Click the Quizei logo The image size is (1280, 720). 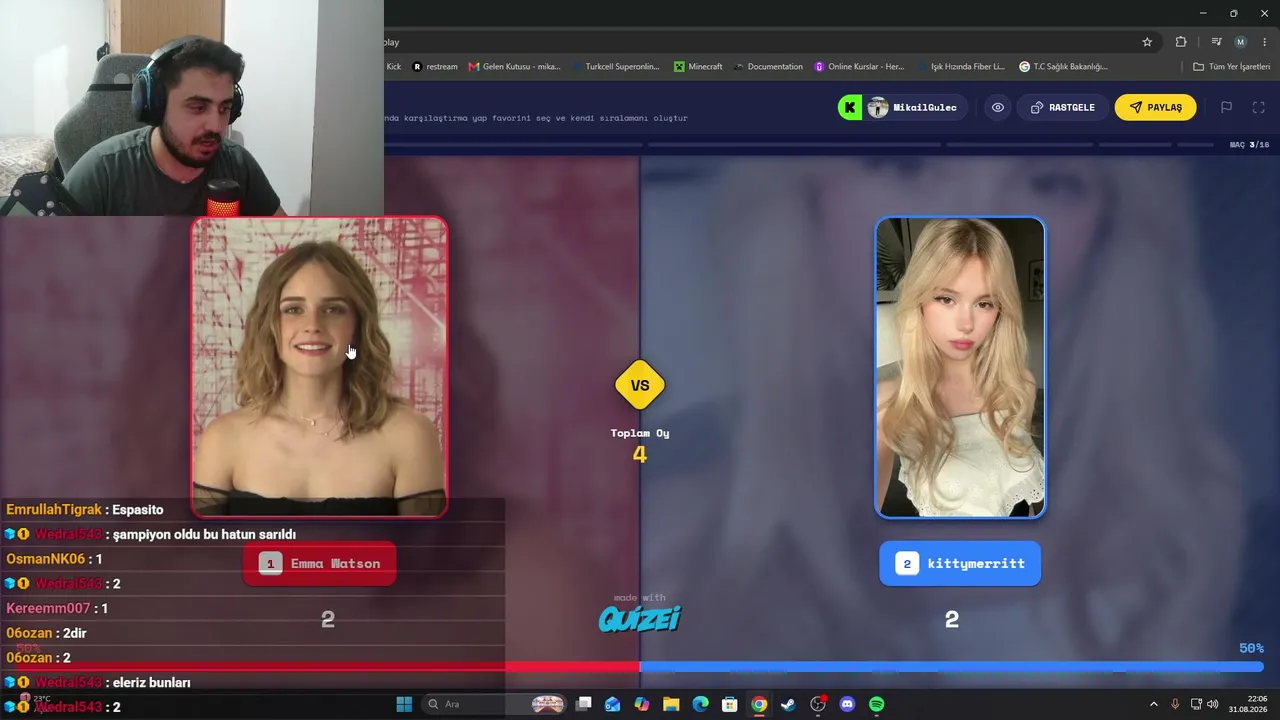click(x=640, y=620)
